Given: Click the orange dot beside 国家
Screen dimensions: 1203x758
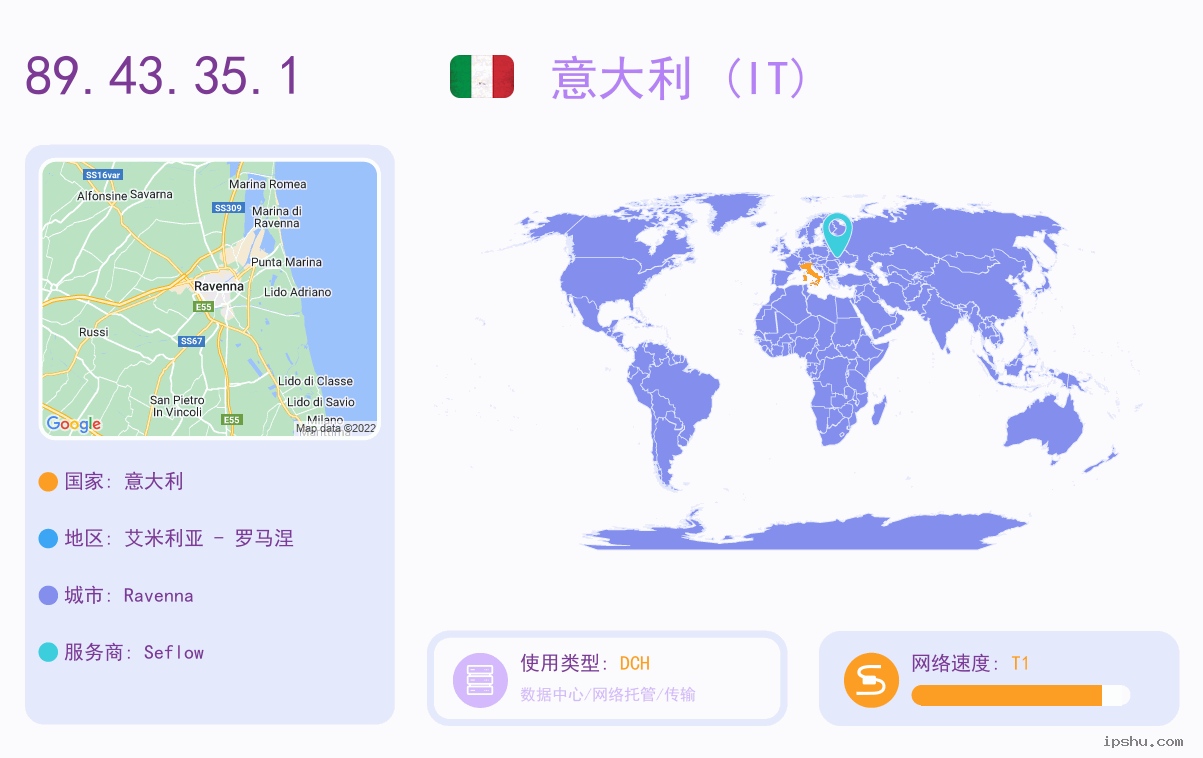Looking at the screenshot, I should pyautogui.click(x=48, y=481).
